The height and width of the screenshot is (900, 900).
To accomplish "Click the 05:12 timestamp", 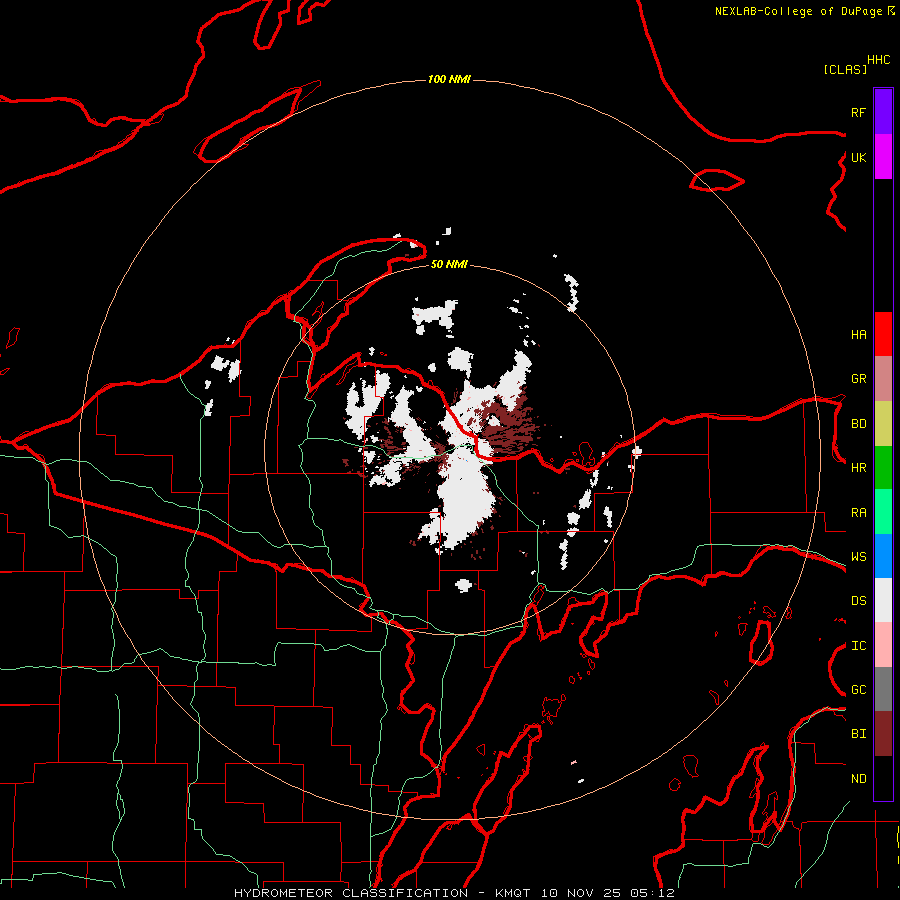I will 652,893.
